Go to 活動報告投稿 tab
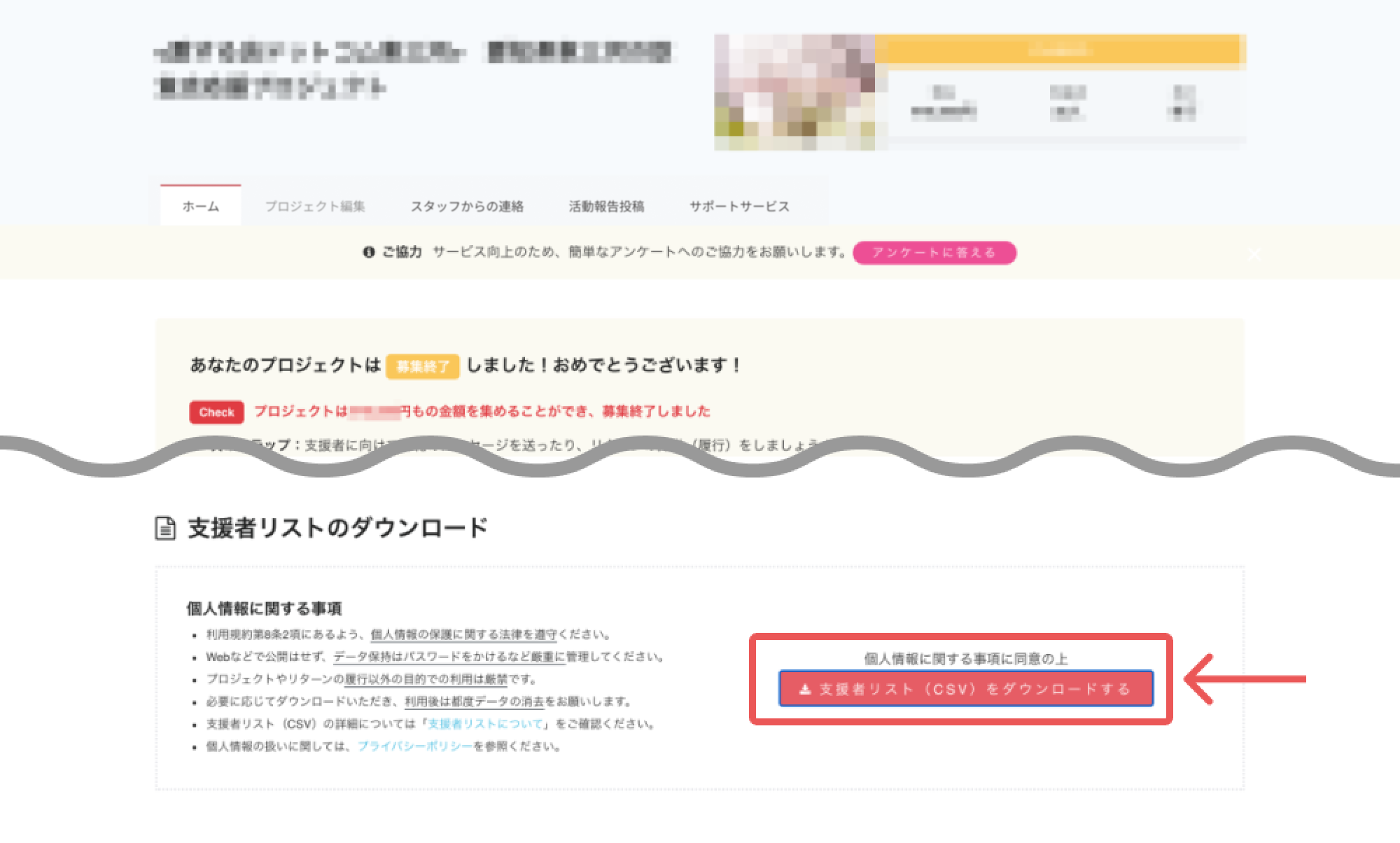The height and width of the screenshot is (843, 1400). (x=606, y=207)
